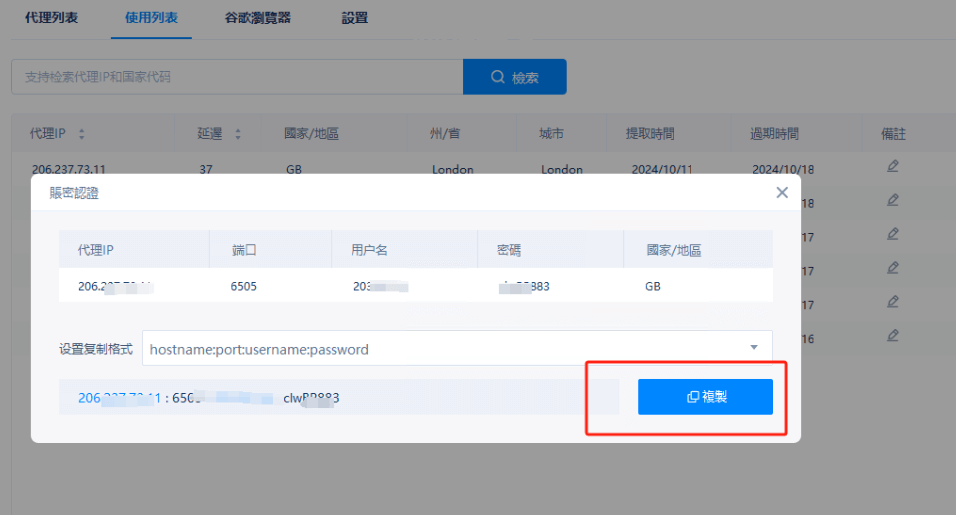Switch to the 代理列表 tab
Screen dimensions: 956x515
(x=51, y=18)
